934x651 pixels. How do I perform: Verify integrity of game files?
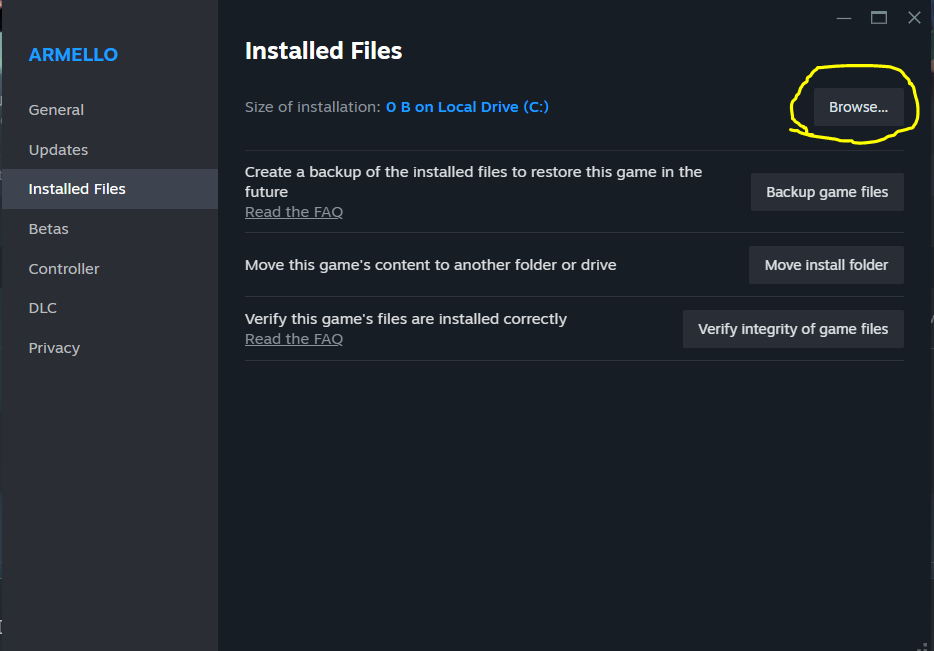click(793, 329)
